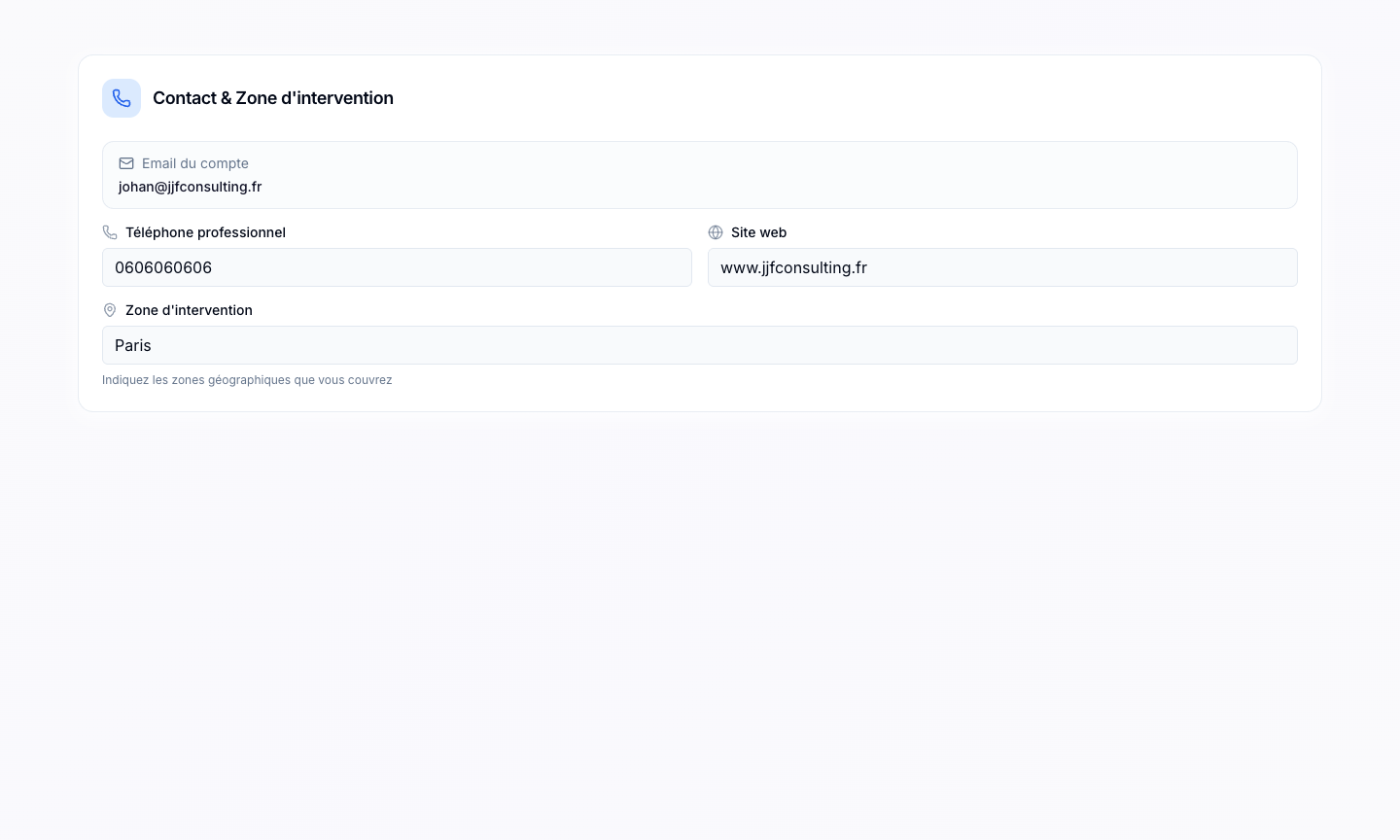Click the Zone d'intervention label text
Screen dimensions: 1400x840
(189, 310)
